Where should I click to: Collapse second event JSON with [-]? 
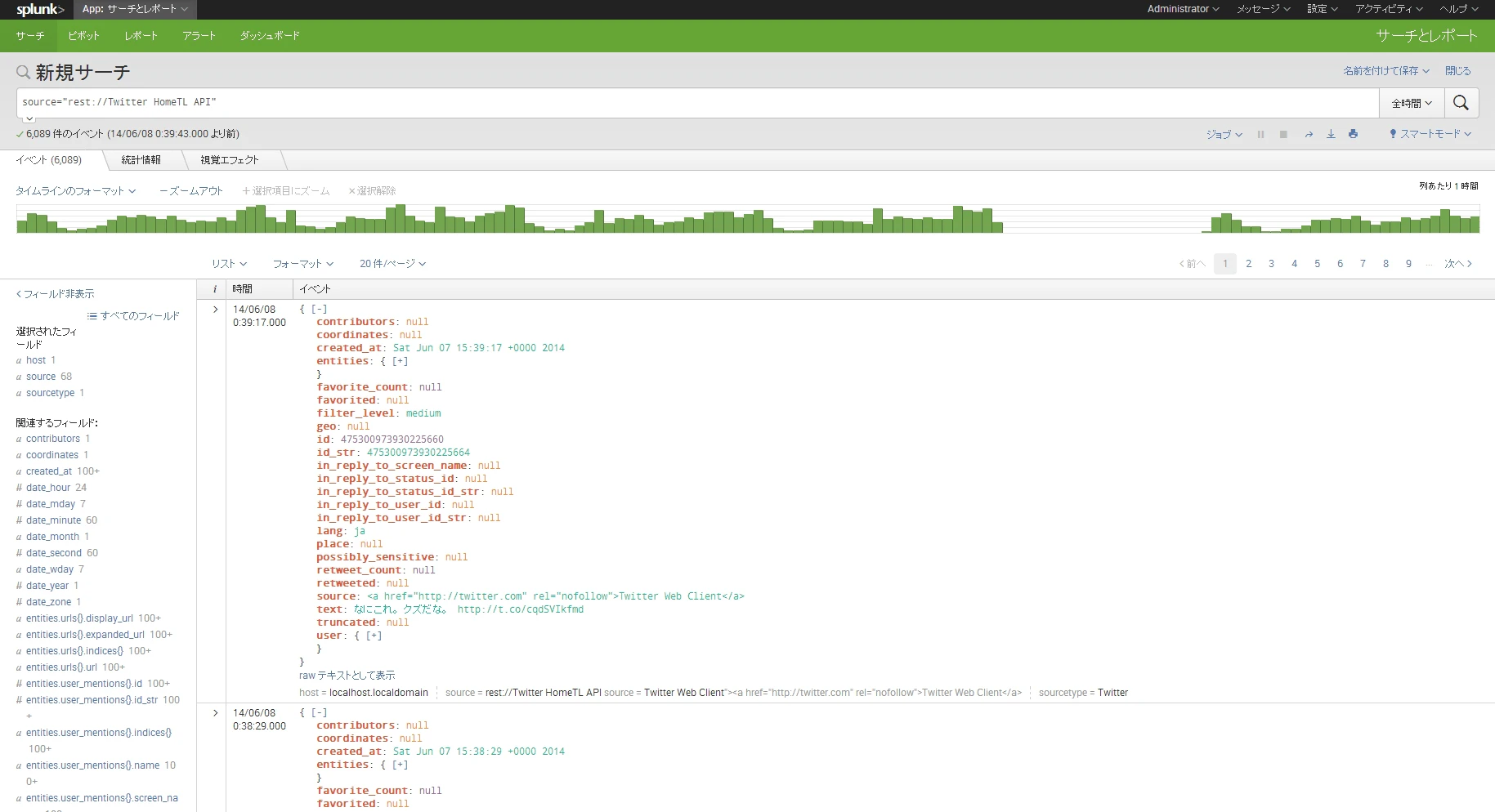click(319, 712)
